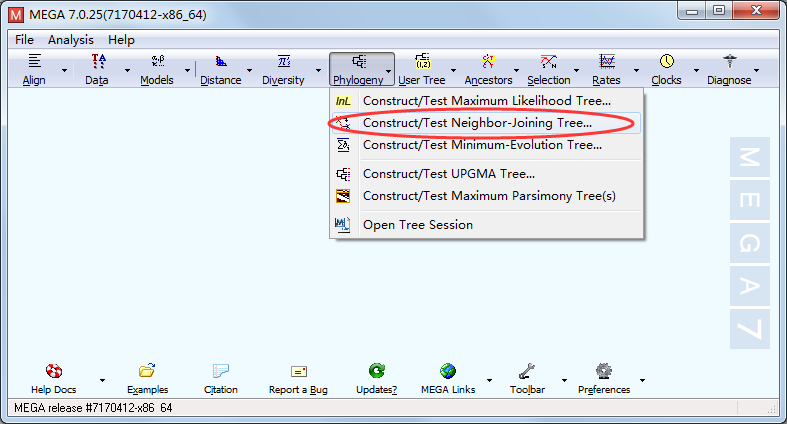Screen dimensions: 787x424
Task: Select Open Tree Session menu entry
Action: click(486, 225)
